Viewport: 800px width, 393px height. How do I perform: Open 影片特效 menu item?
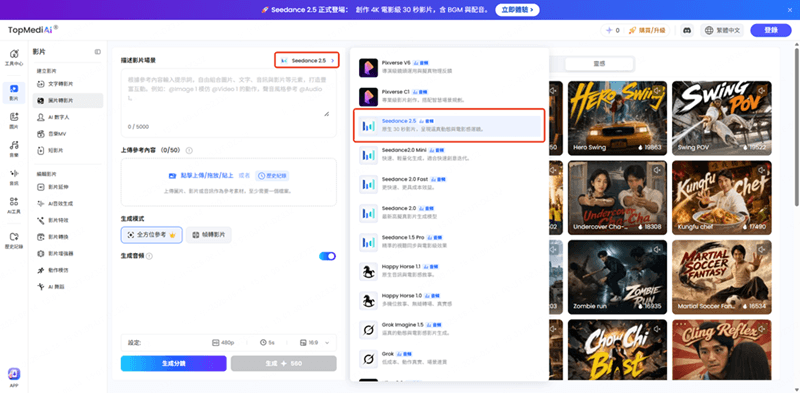click(68, 220)
